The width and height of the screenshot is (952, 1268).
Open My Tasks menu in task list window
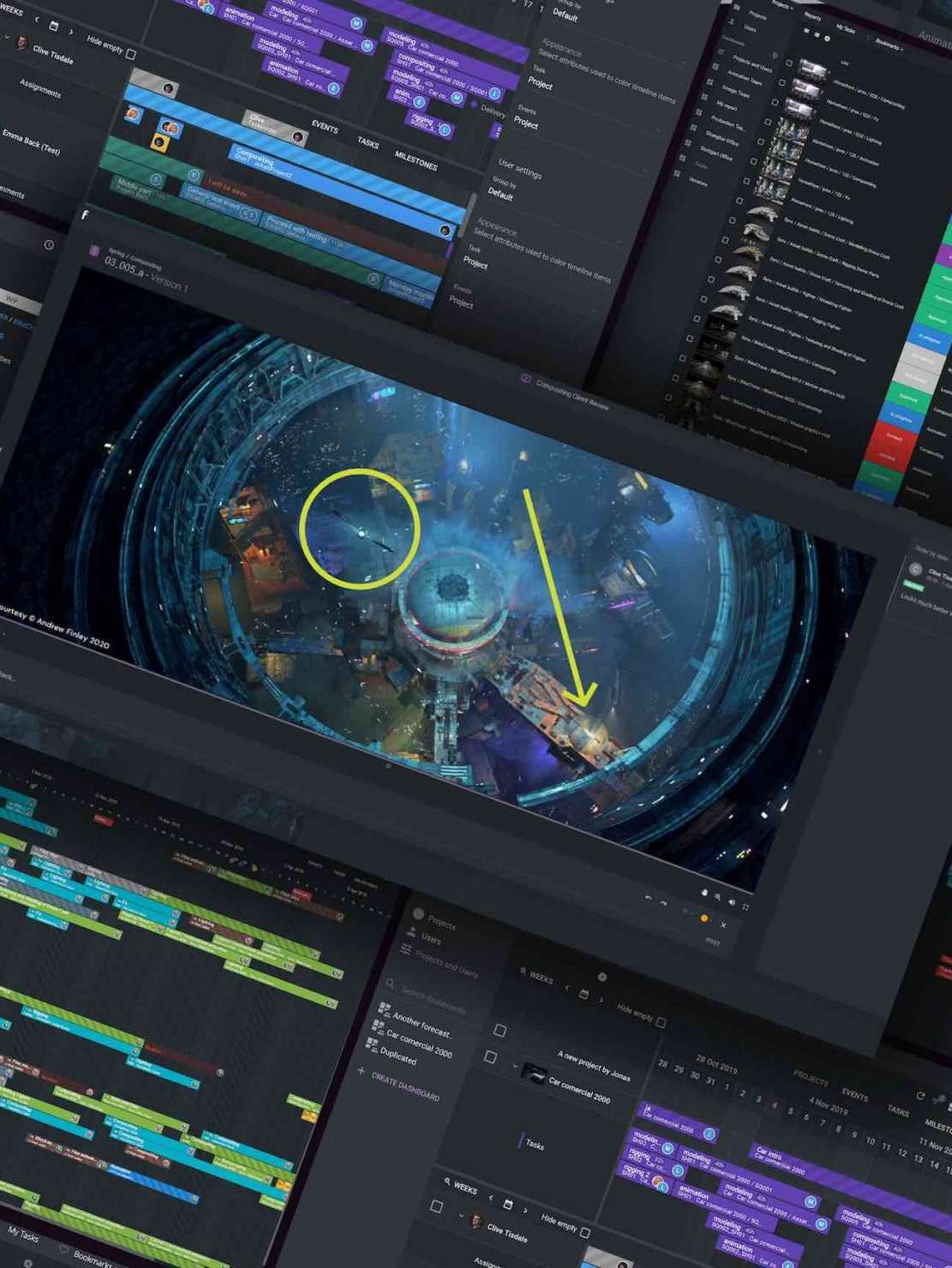click(845, 28)
